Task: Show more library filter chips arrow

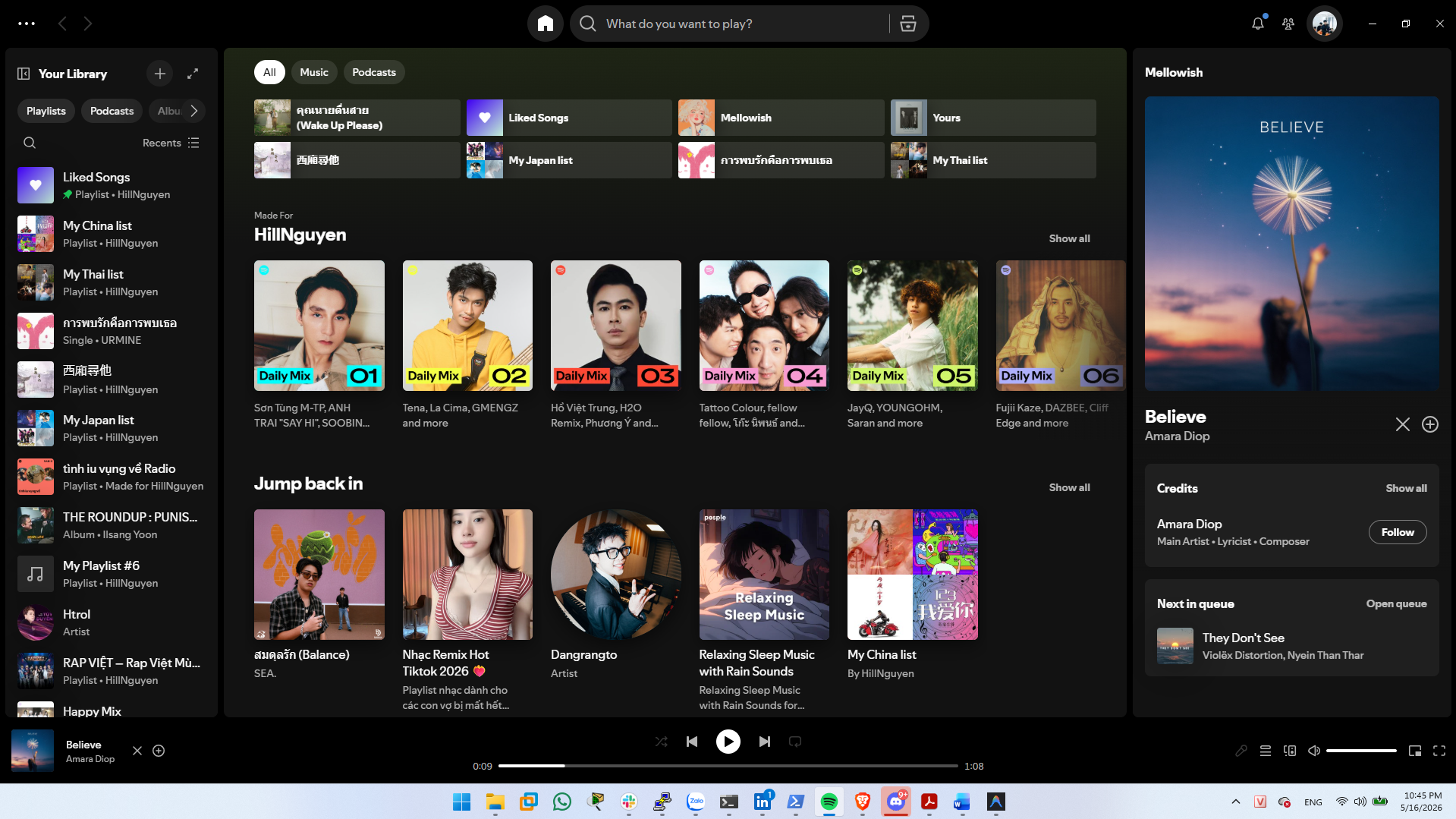Action: coord(194,111)
